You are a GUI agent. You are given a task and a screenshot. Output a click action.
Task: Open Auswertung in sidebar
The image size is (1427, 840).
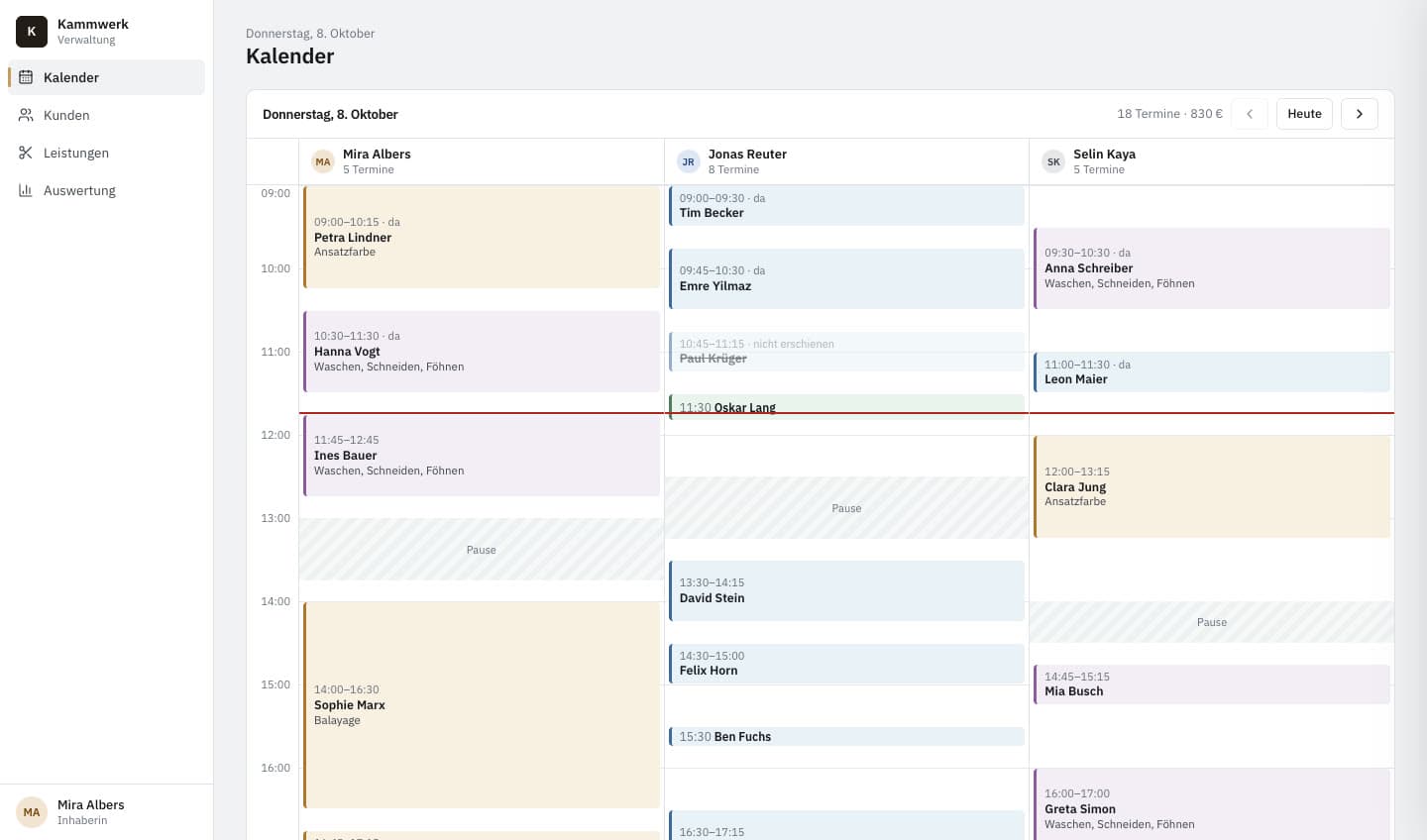coord(106,190)
